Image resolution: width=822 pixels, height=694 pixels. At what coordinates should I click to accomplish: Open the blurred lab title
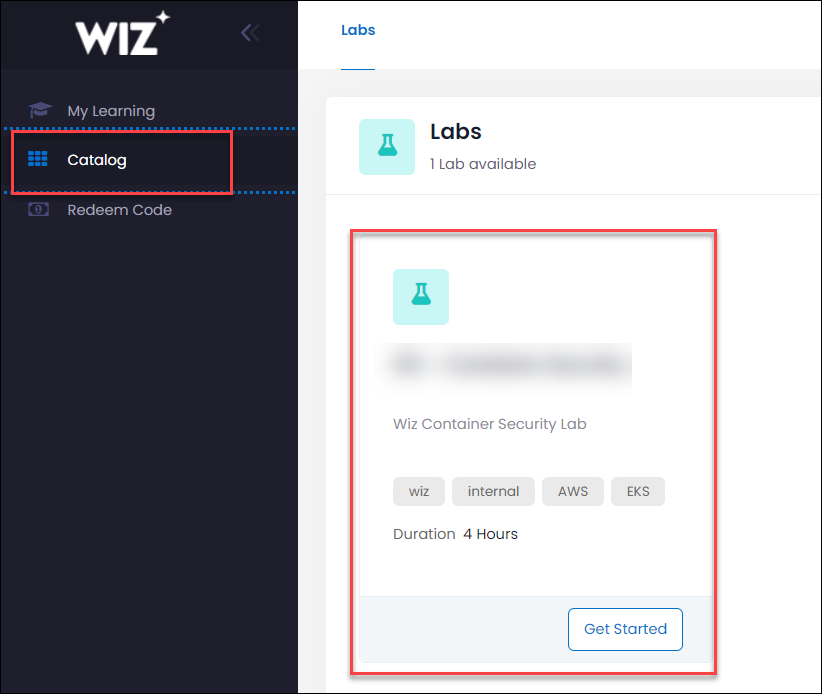(507, 365)
